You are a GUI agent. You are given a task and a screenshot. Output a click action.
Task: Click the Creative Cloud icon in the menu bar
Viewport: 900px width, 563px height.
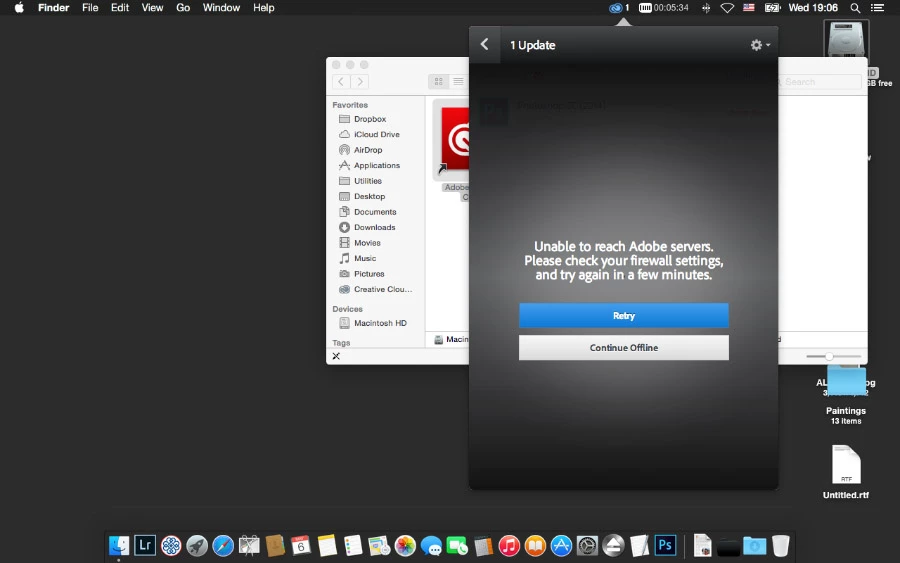pyautogui.click(x=615, y=8)
